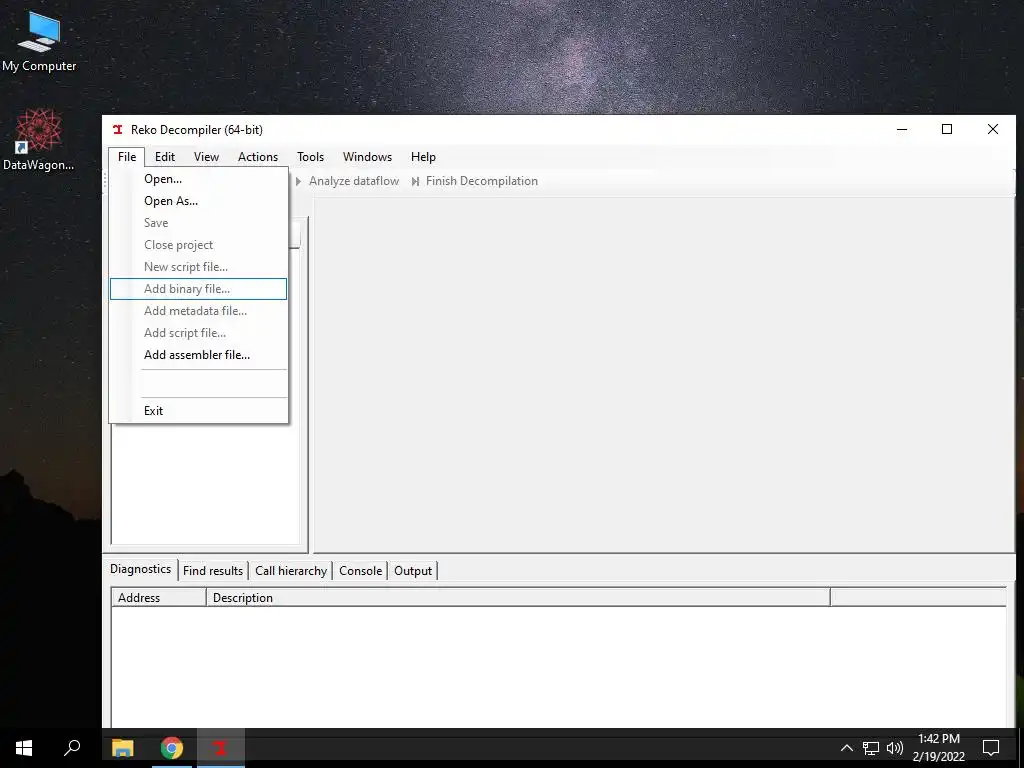This screenshot has height=768, width=1024.
Task: Click the Finish Decompilation skip icon
Action: [x=415, y=181]
